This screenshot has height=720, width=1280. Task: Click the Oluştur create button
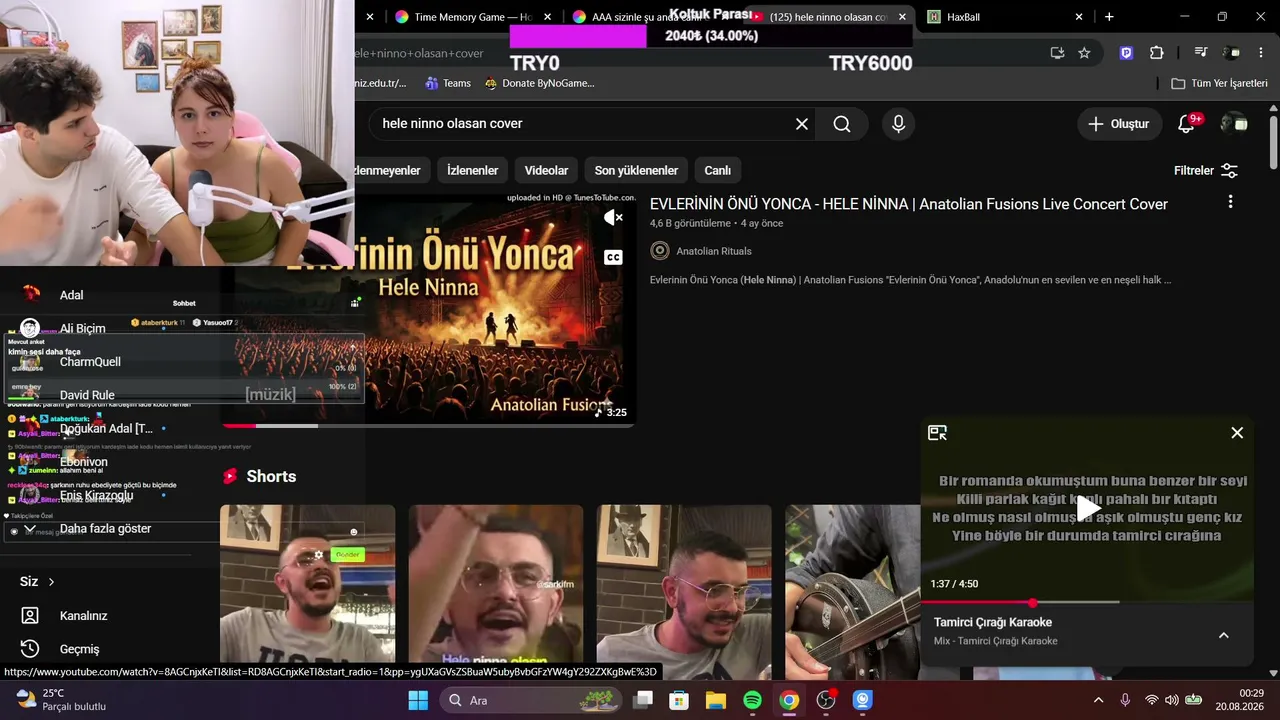coord(1120,124)
